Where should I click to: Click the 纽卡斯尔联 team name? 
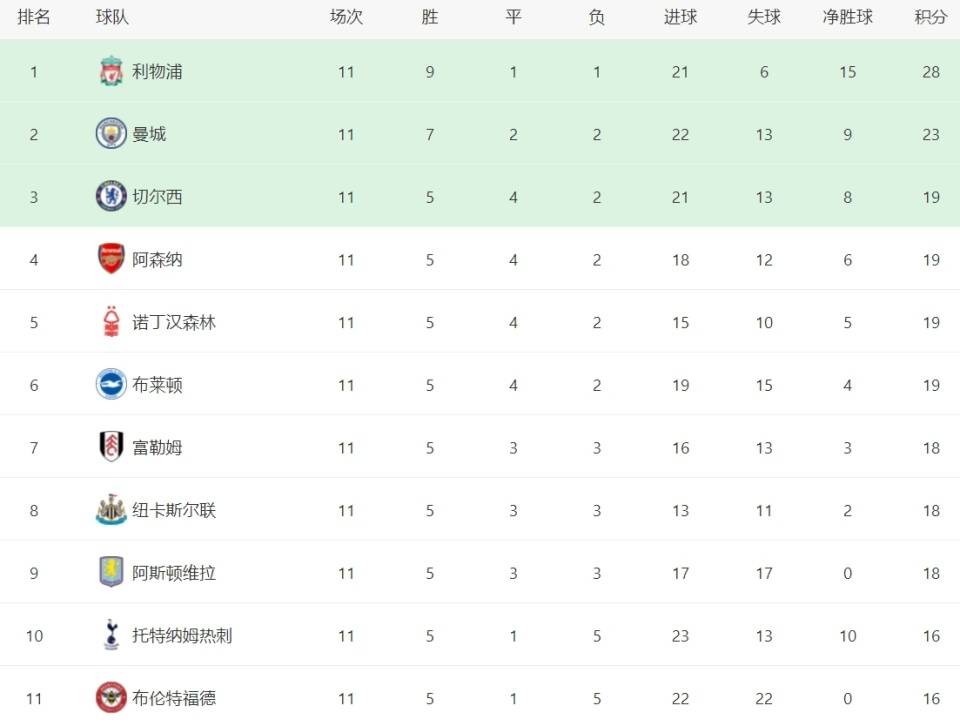point(174,510)
